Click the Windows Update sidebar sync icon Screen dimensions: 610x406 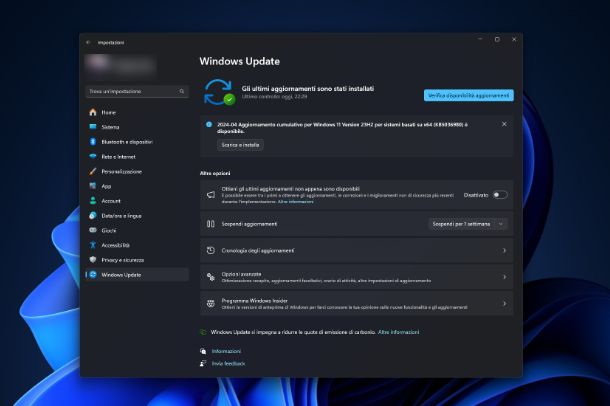click(x=93, y=275)
